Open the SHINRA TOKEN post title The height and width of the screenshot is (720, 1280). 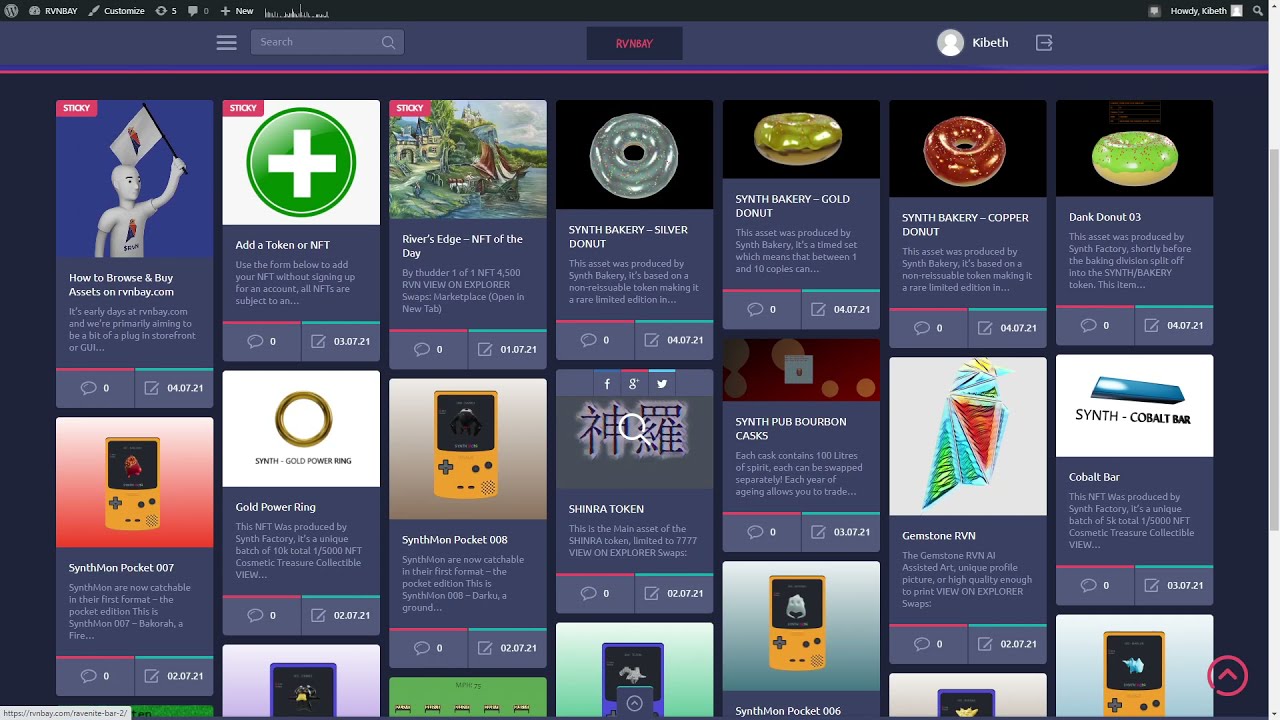tap(607, 509)
